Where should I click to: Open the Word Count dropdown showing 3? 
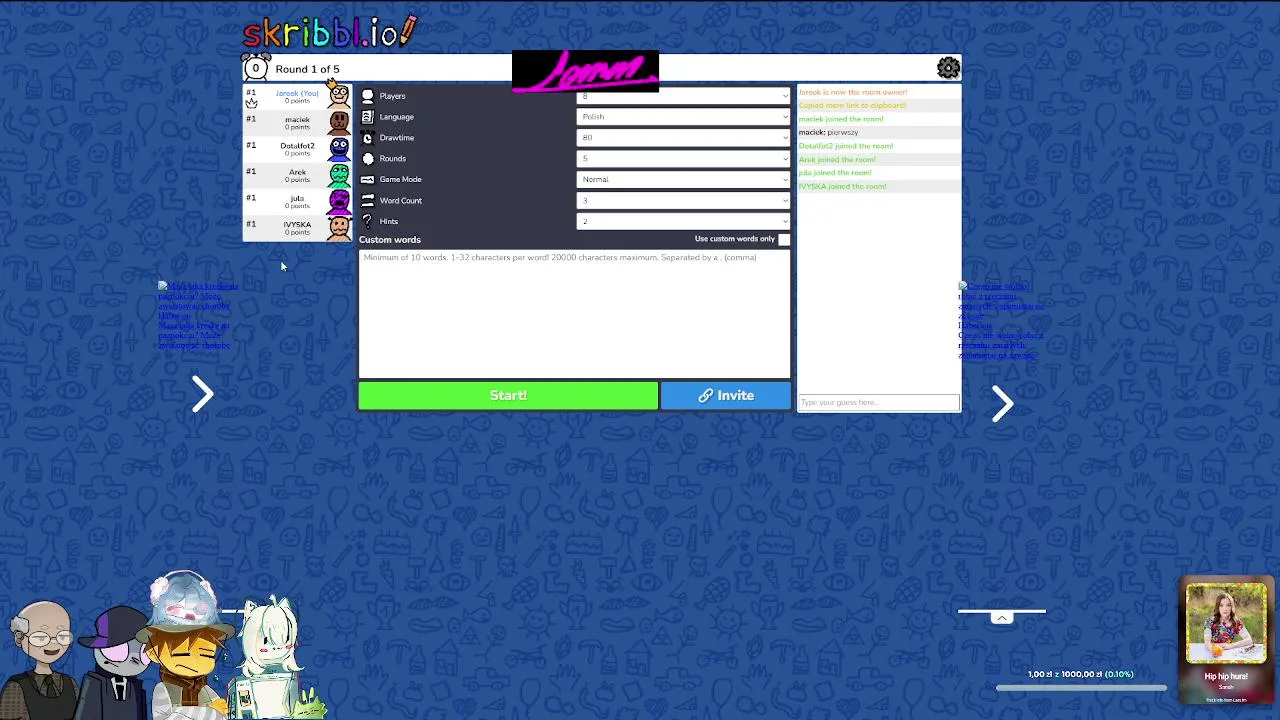[683, 201]
